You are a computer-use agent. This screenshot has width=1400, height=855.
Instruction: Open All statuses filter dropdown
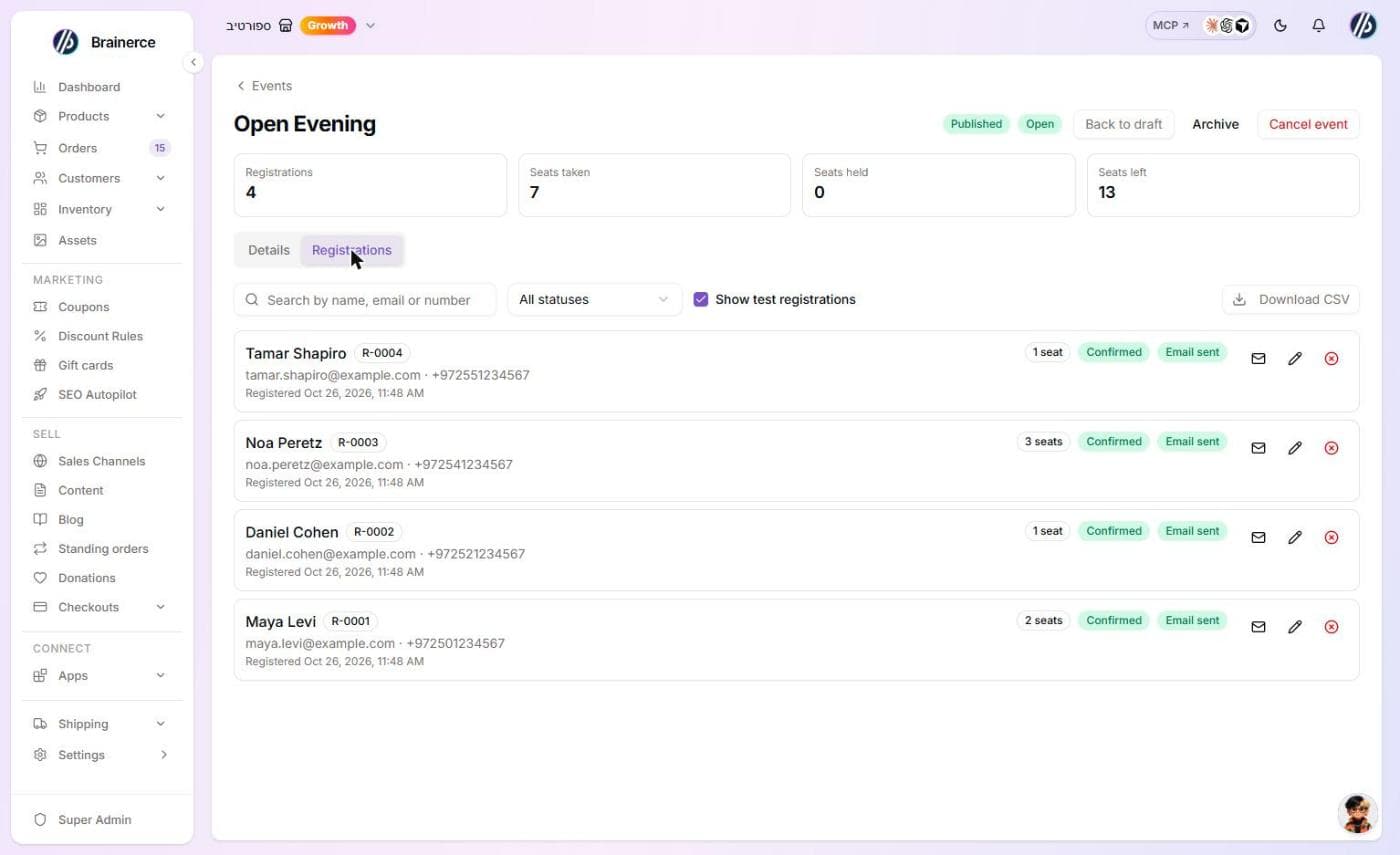tap(595, 299)
